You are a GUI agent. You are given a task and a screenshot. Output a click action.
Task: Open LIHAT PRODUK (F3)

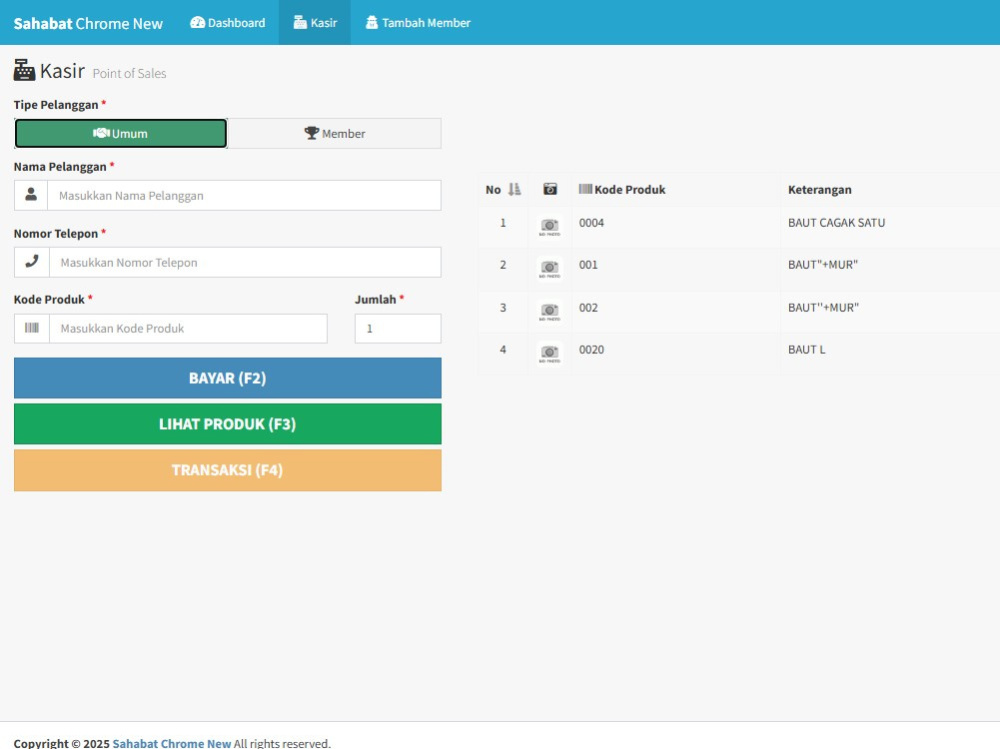pos(228,424)
